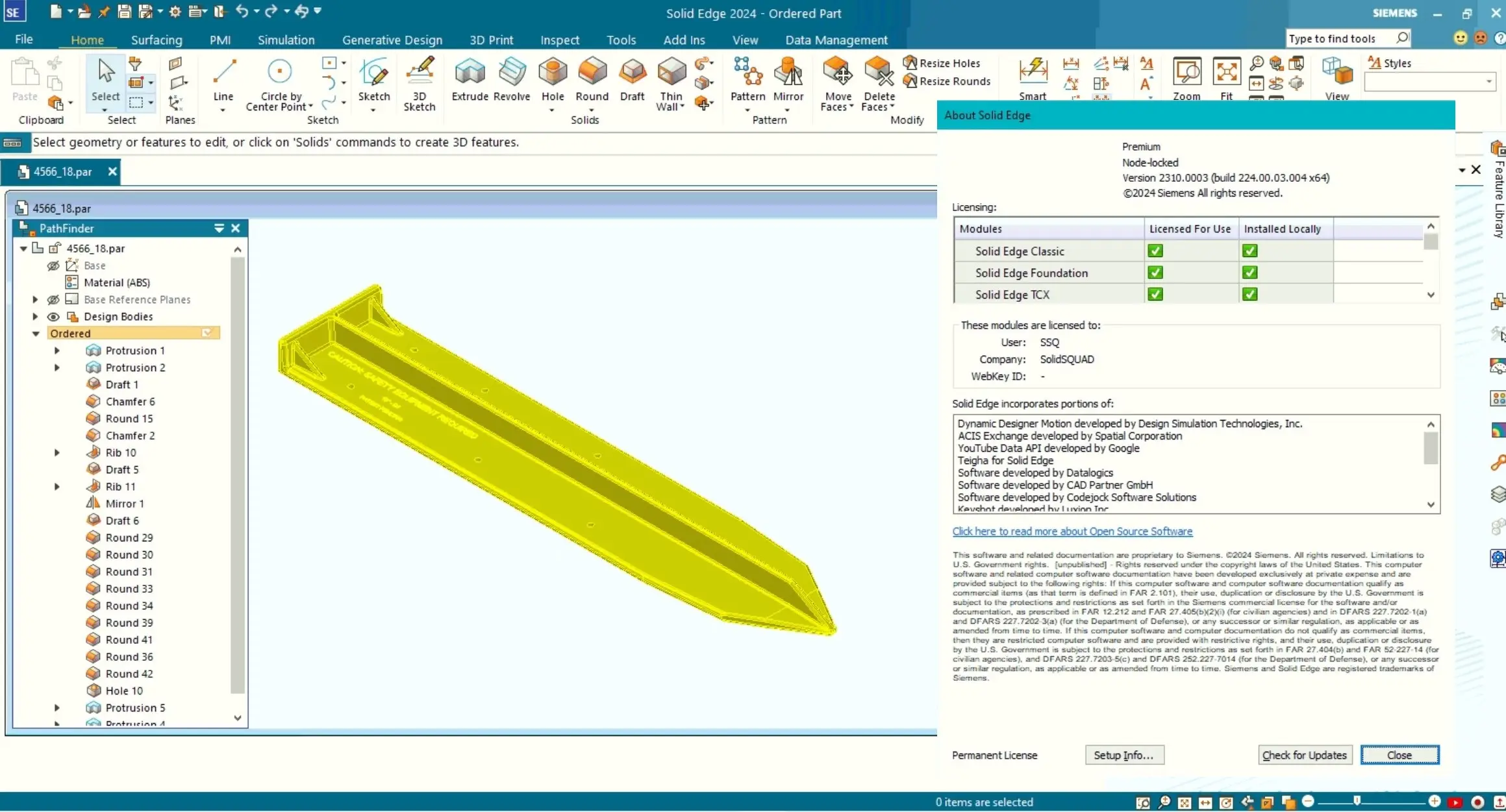
Task: Select the Smart Dimension tool
Action: [x=1033, y=79]
